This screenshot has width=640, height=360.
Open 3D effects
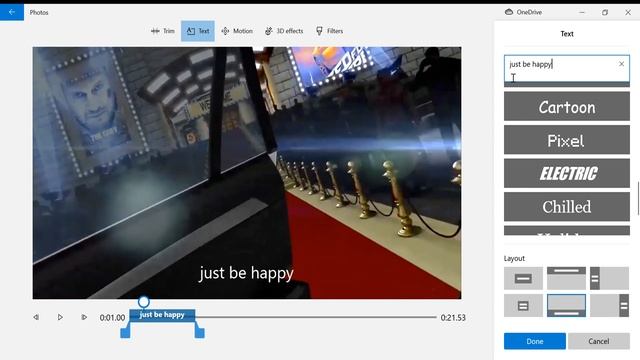click(x=284, y=31)
